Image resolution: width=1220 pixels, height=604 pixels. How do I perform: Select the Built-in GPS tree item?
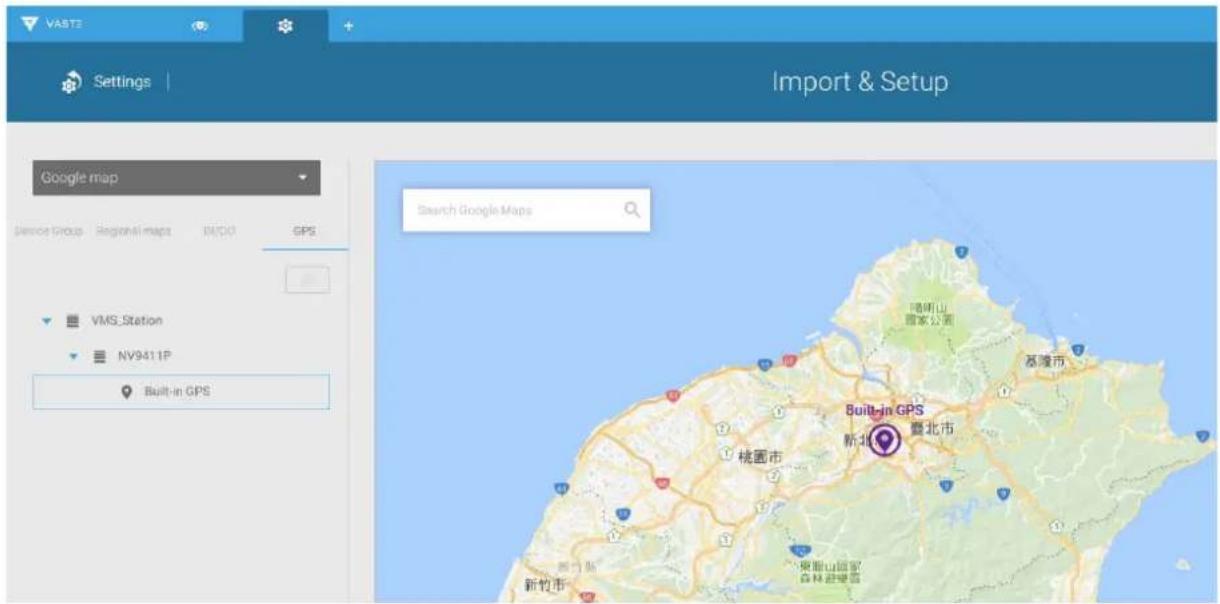(x=181, y=392)
